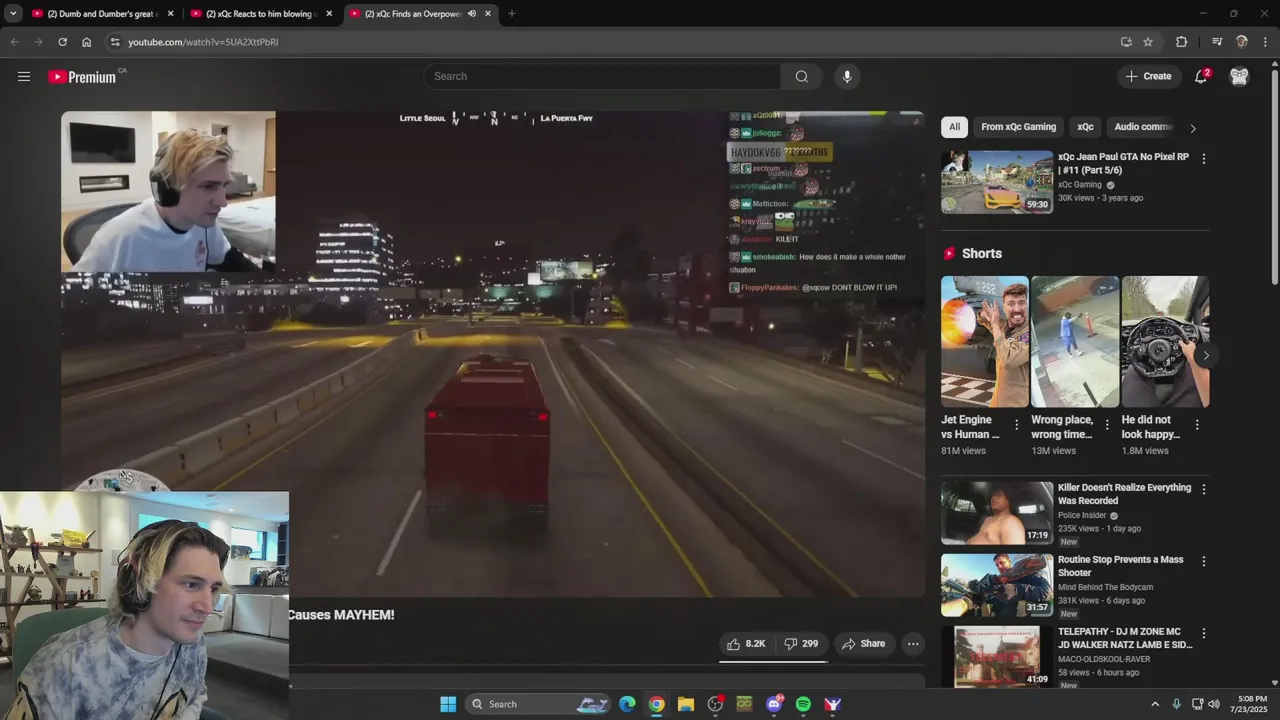
Task: Open options for Killer Doesn't Realize video
Action: click(x=1203, y=489)
